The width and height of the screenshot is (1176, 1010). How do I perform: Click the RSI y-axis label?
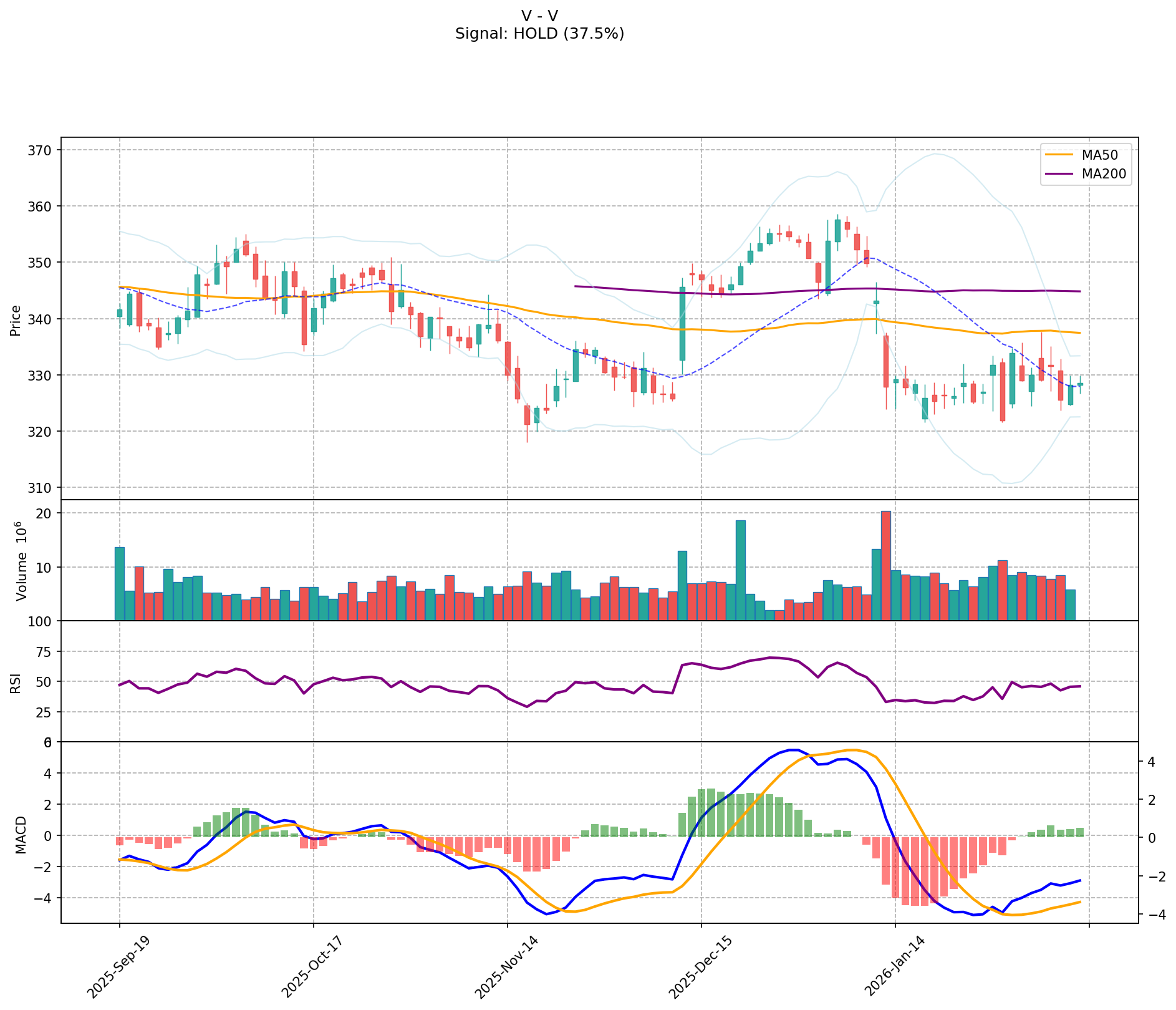point(16,682)
